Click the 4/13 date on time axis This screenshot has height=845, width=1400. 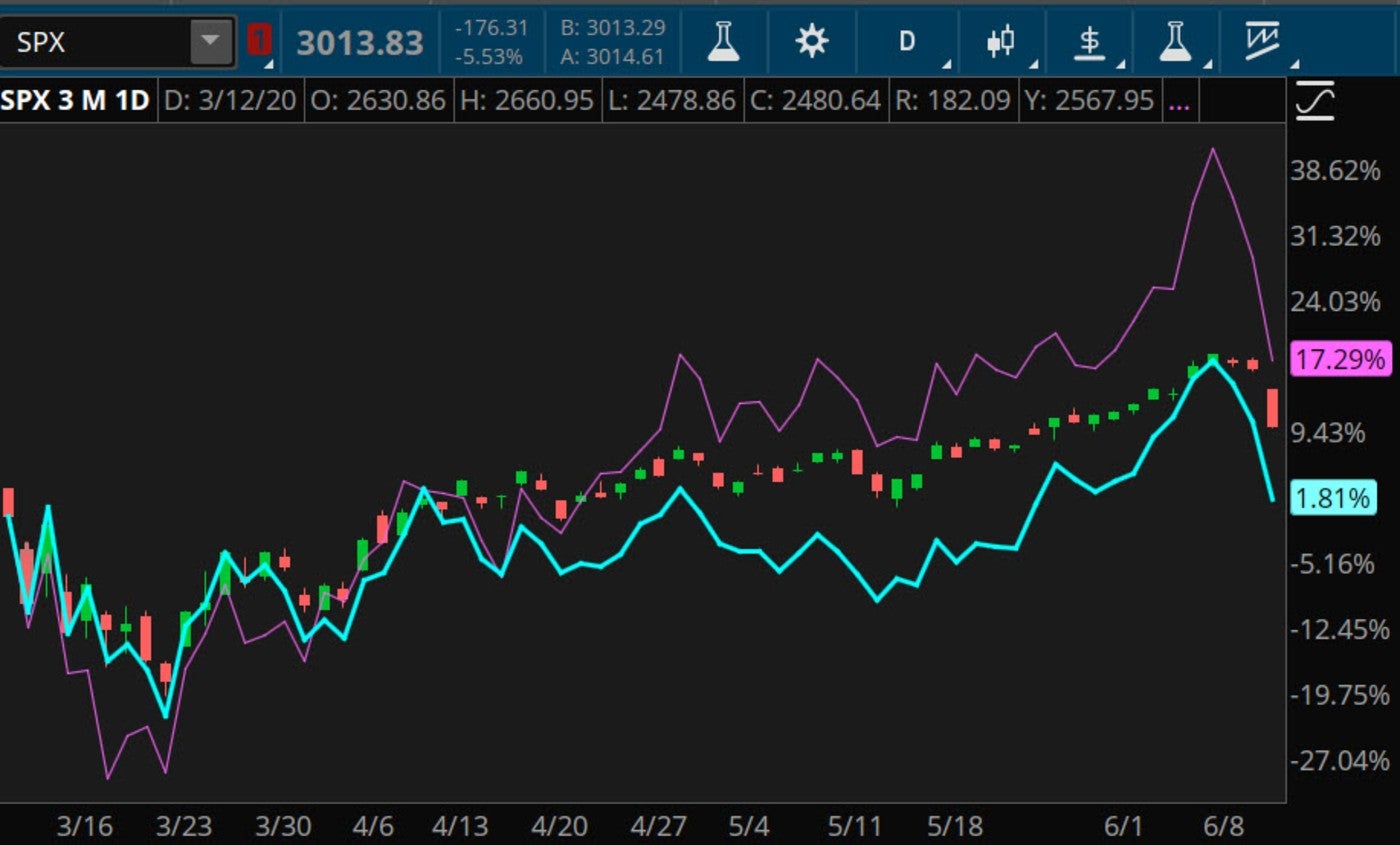coord(459,826)
